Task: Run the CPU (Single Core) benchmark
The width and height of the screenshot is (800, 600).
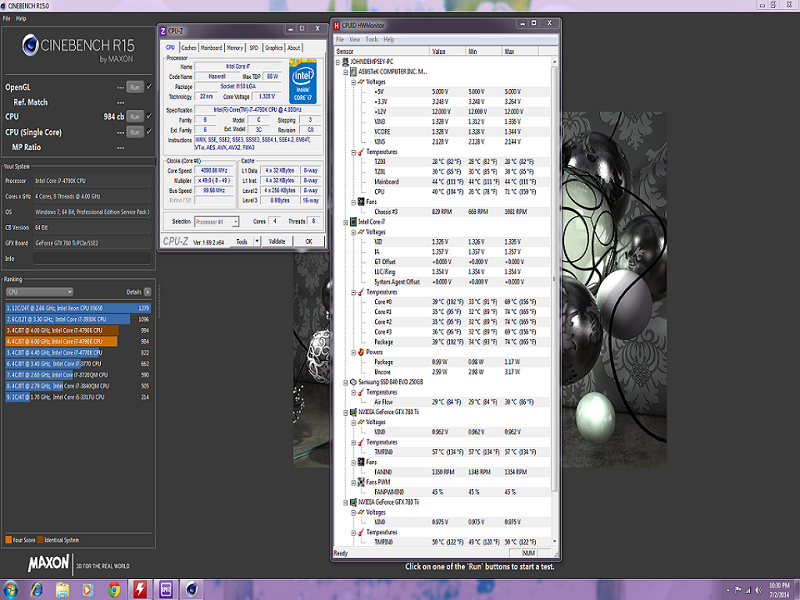Action: pyautogui.click(x=135, y=132)
